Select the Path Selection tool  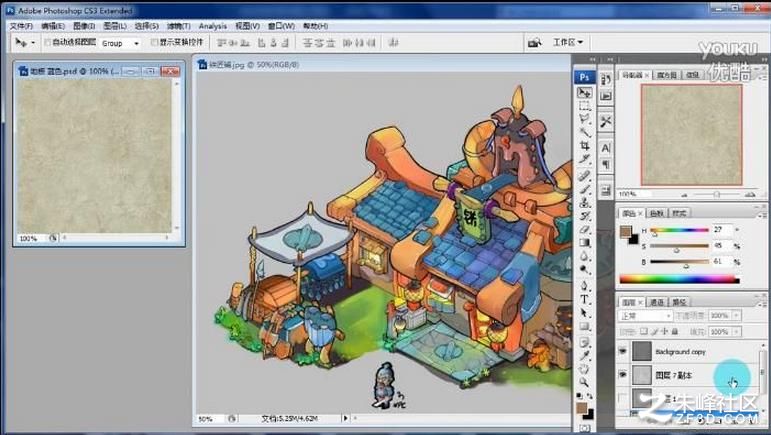(x=584, y=313)
